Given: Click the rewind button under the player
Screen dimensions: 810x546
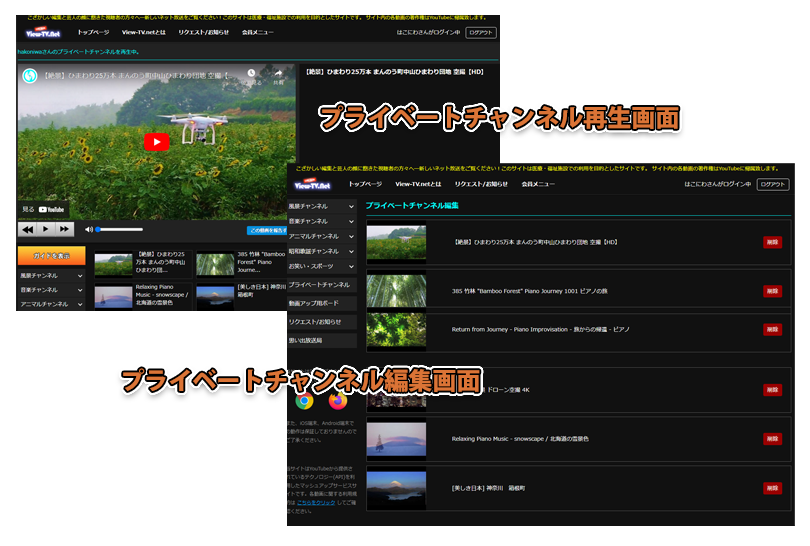Looking at the screenshot, I should [28, 229].
